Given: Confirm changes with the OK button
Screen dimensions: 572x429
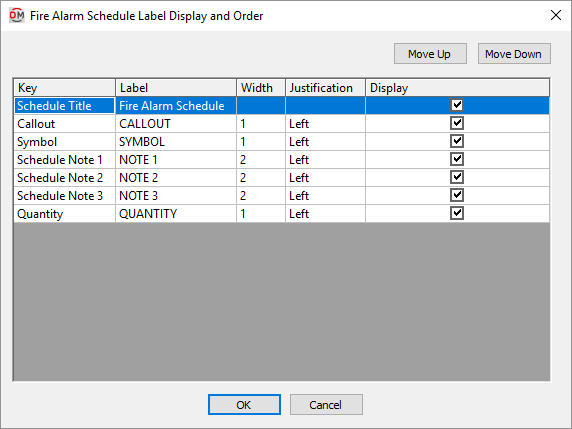Looking at the screenshot, I should (x=244, y=405).
